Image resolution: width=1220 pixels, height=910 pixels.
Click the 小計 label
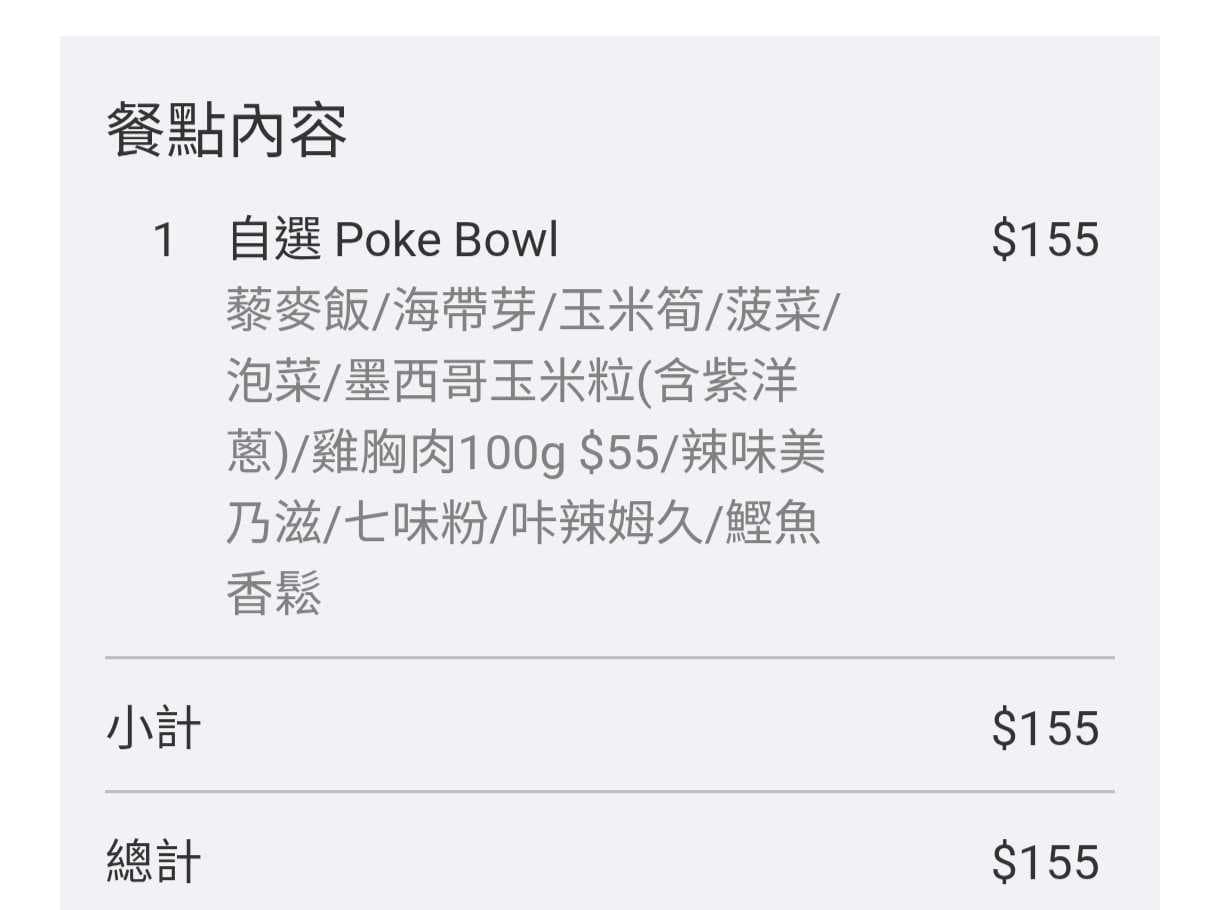pyautogui.click(x=153, y=728)
